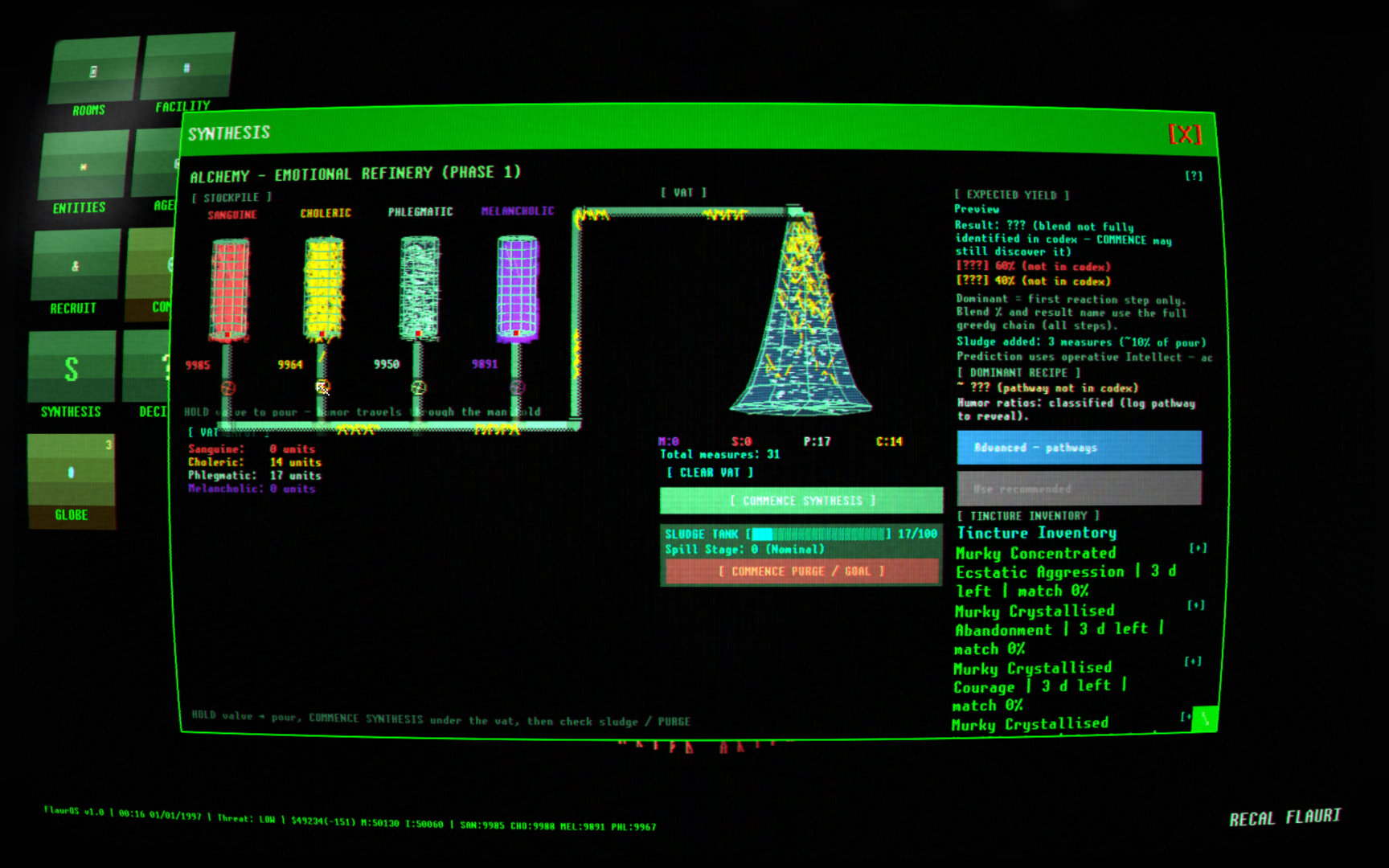This screenshot has width=1389, height=868.
Task: Click the PHLEGMATIC stockpile label
Action: [420, 212]
